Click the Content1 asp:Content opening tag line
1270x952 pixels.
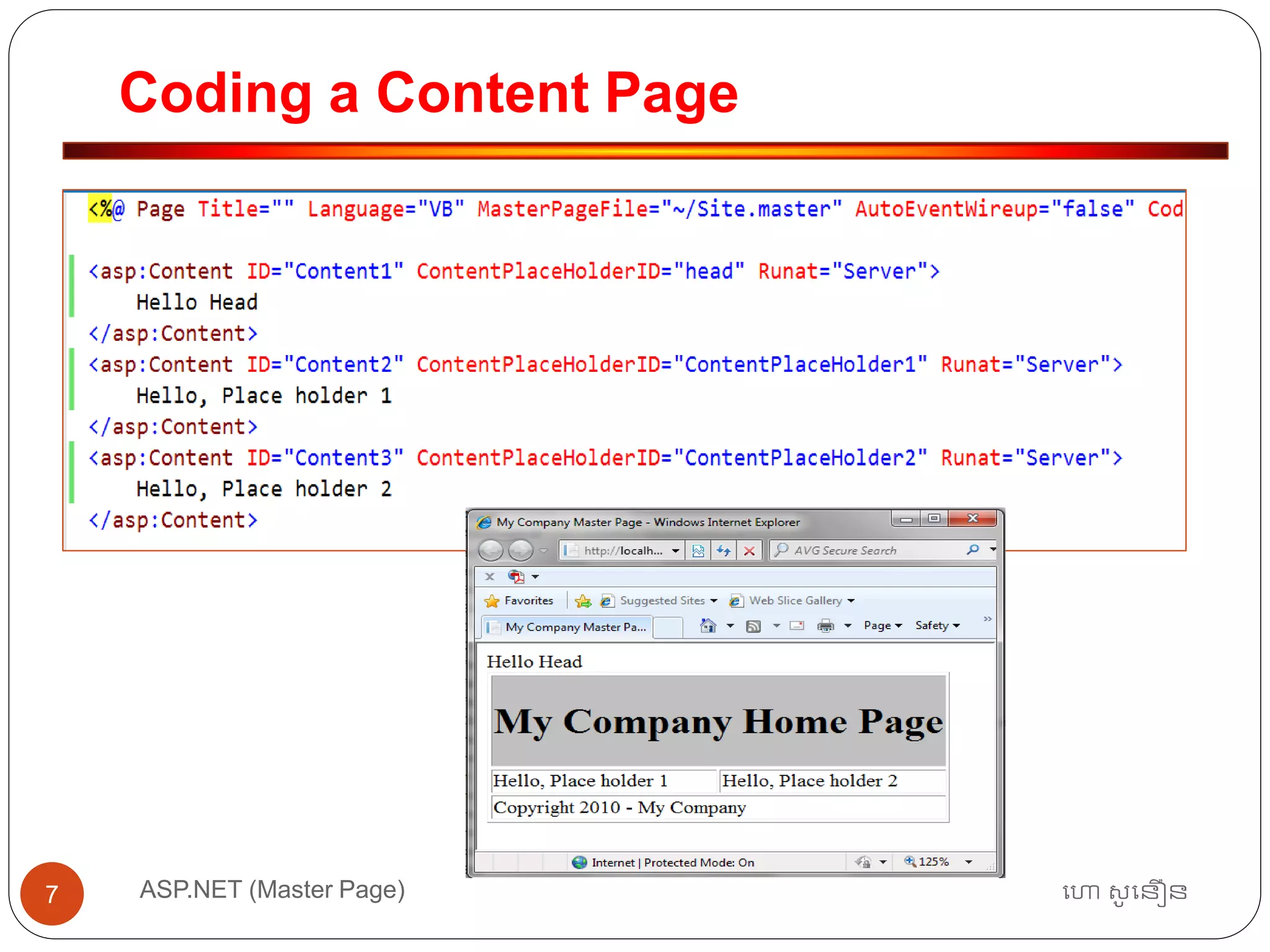click(x=514, y=271)
